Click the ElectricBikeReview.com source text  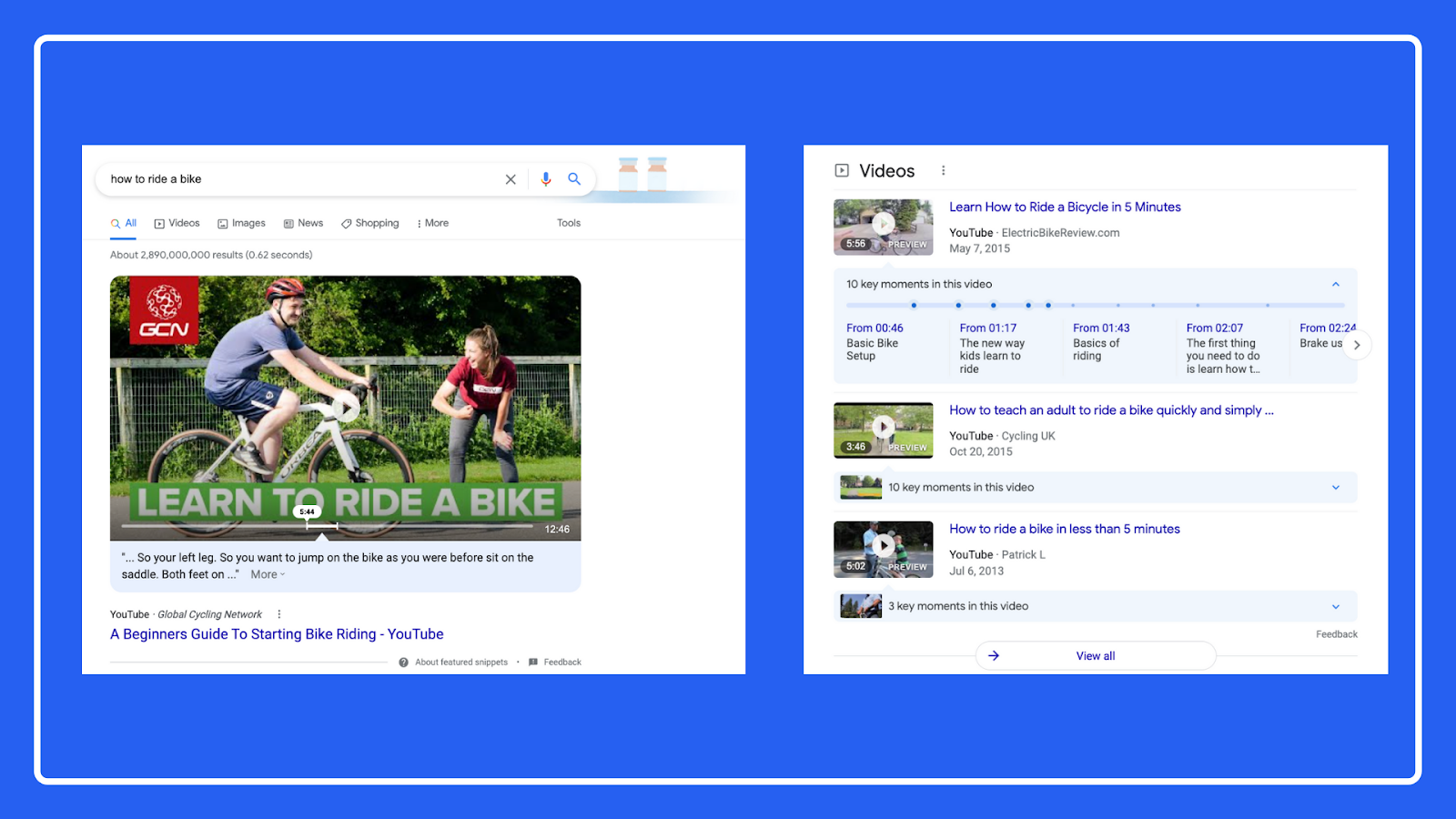coord(1060,233)
